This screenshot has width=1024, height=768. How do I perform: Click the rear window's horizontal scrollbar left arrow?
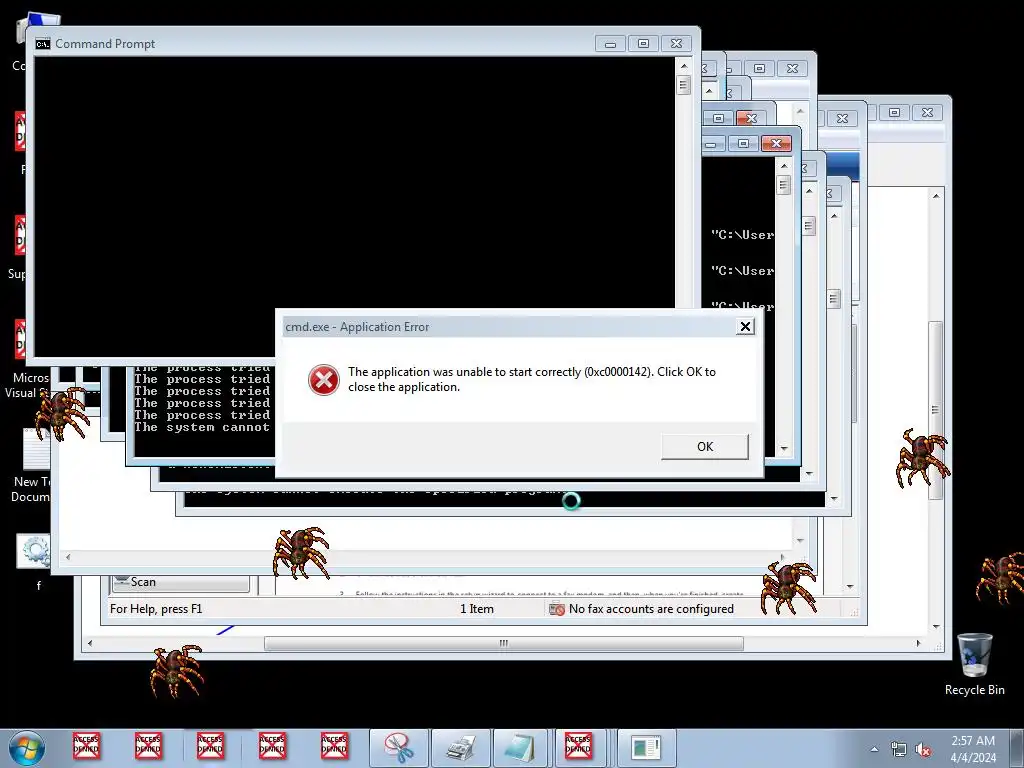pos(89,643)
